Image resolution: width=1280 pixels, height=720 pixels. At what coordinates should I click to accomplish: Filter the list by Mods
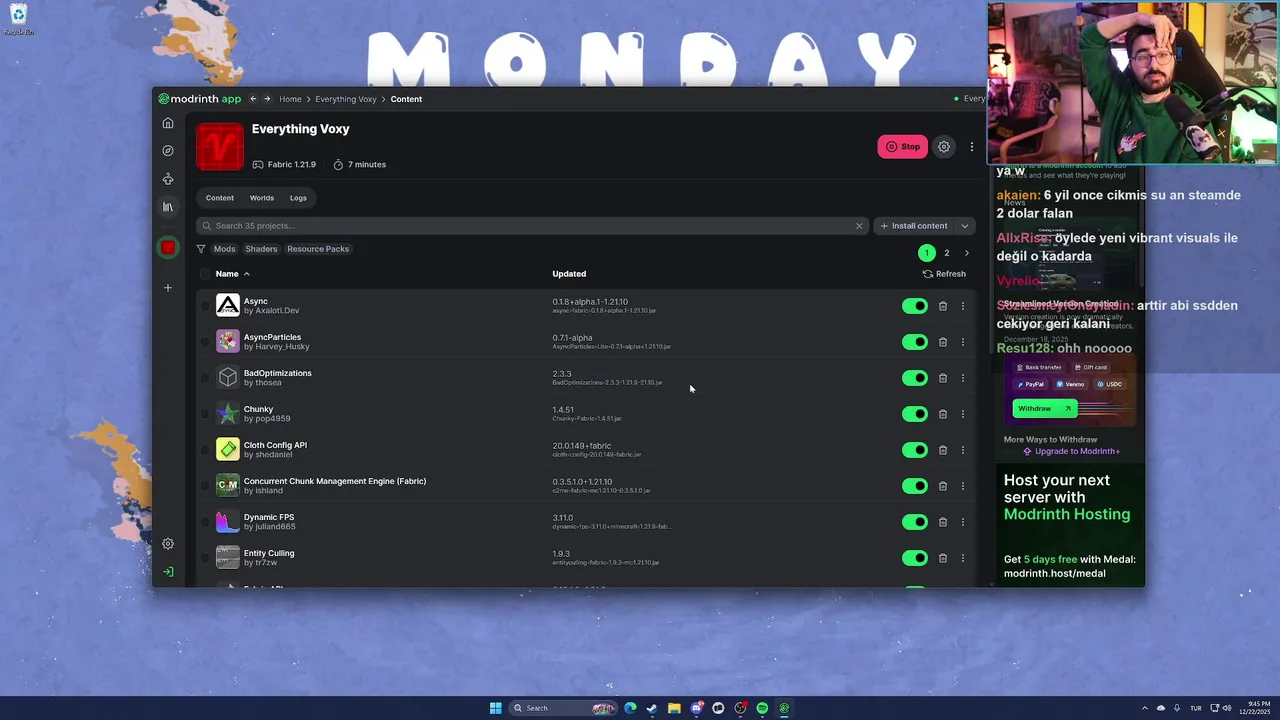[x=225, y=249]
